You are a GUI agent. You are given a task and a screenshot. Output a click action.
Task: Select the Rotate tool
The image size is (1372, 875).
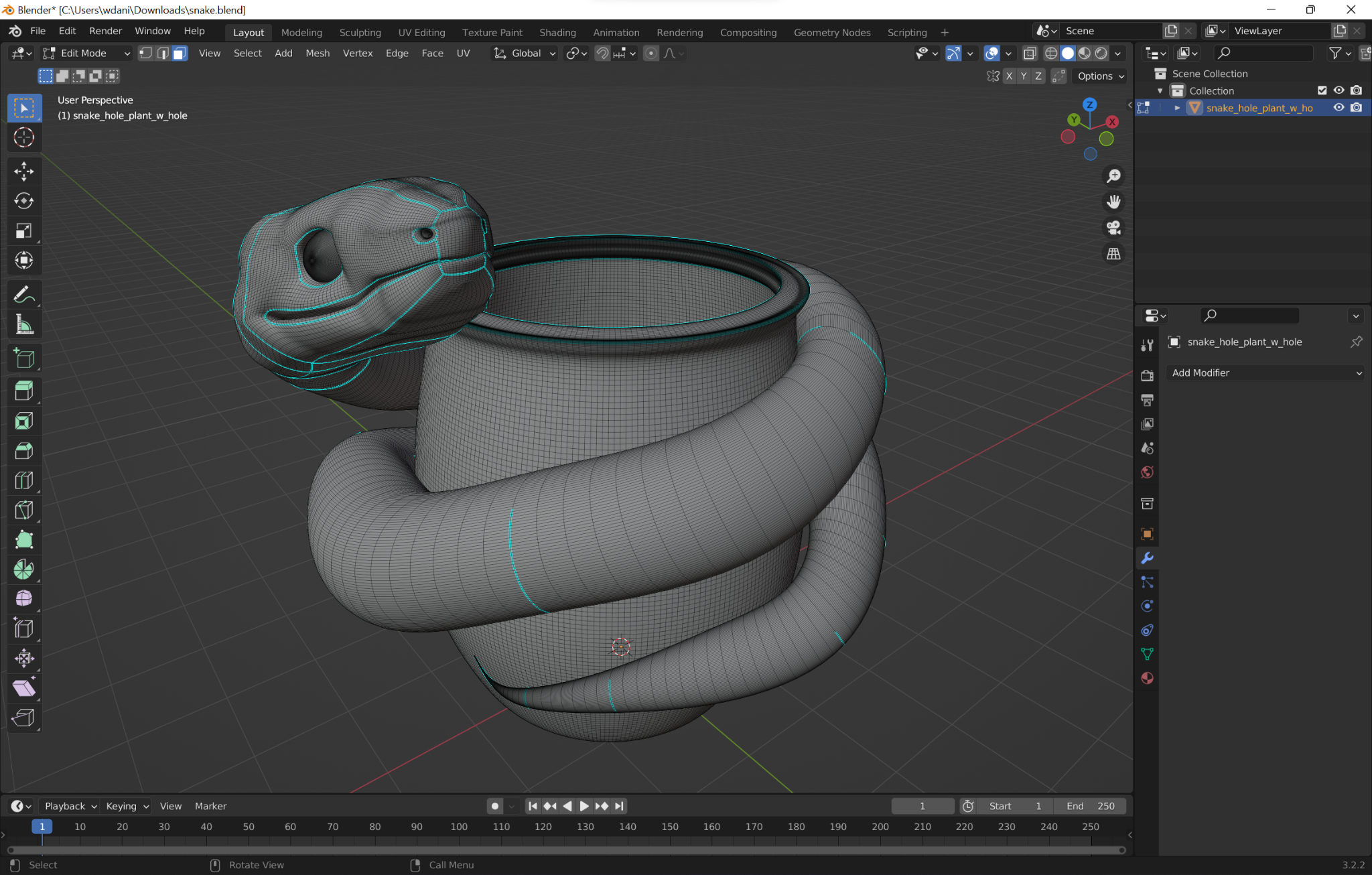24,201
